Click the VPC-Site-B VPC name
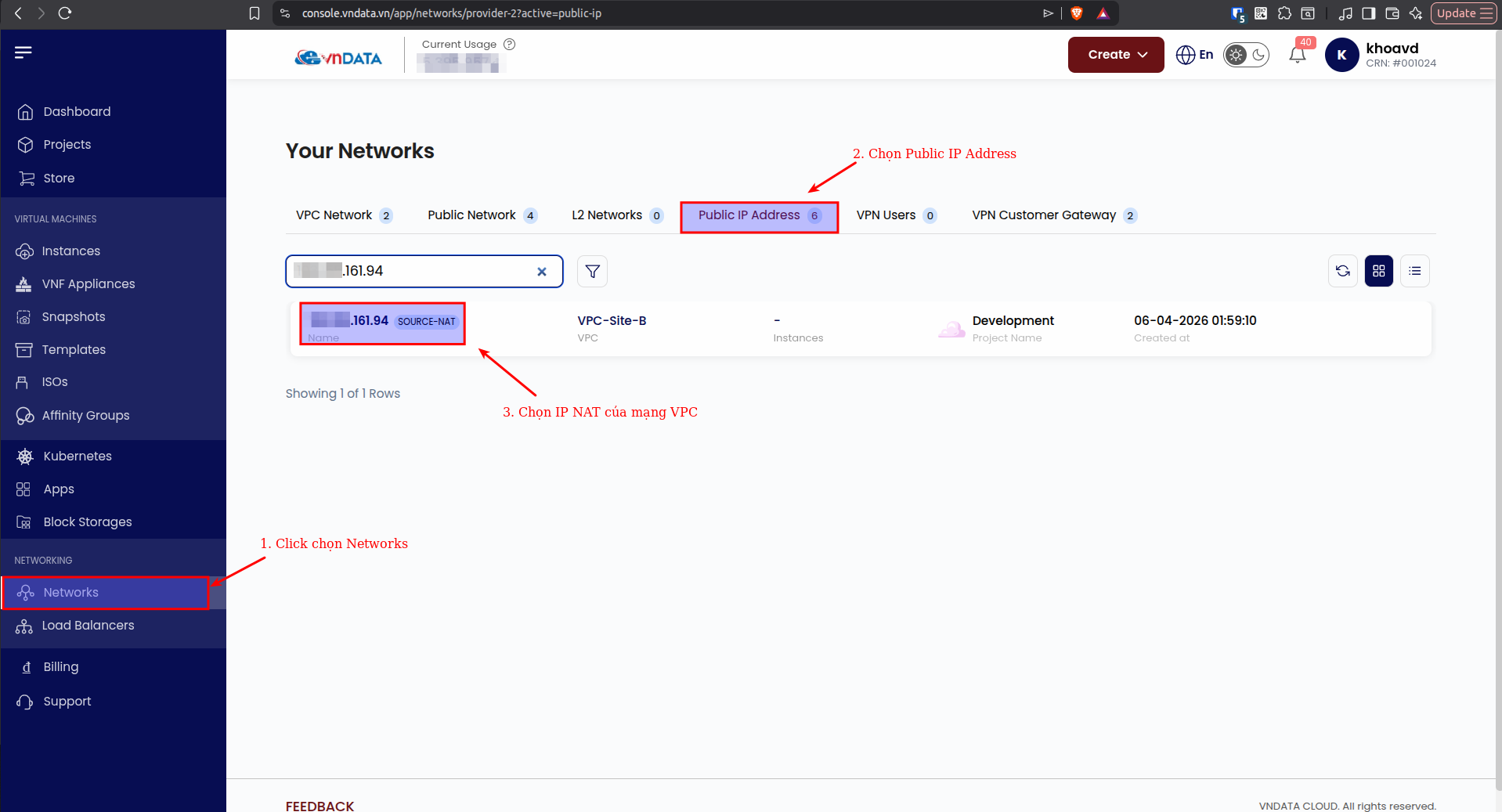Image resolution: width=1502 pixels, height=812 pixels. (x=612, y=321)
